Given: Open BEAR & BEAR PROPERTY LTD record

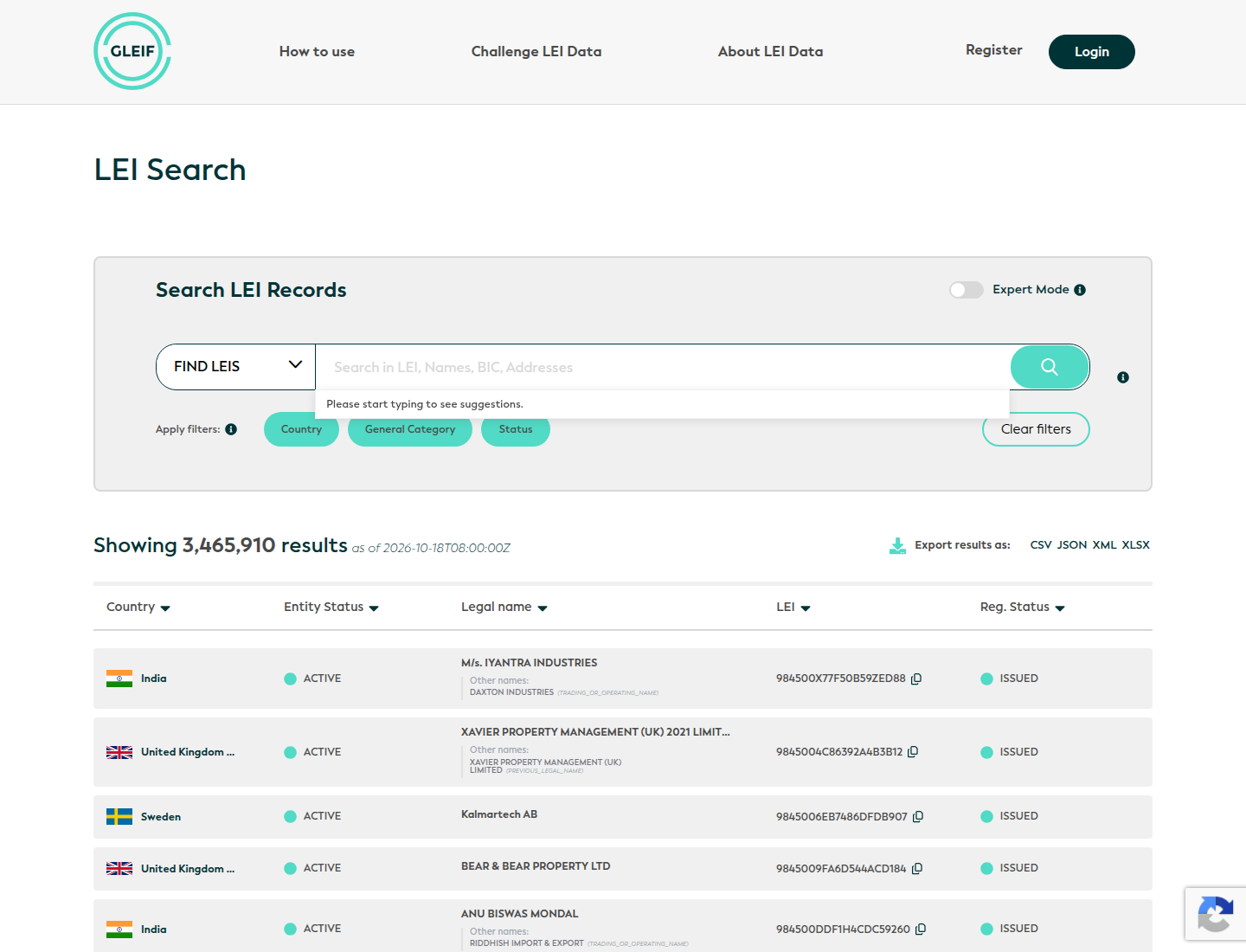Looking at the screenshot, I should point(536,866).
